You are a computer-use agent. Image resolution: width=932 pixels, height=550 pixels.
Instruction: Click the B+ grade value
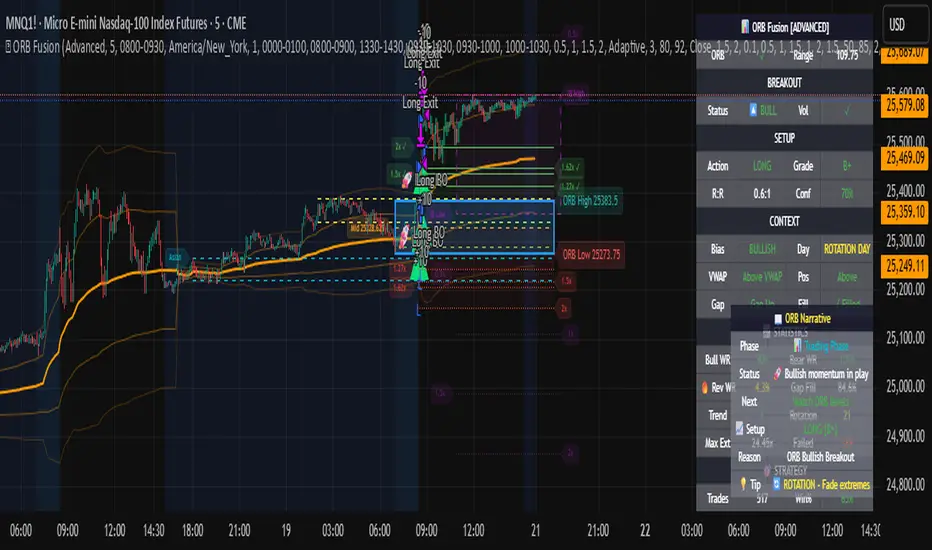(x=847, y=166)
